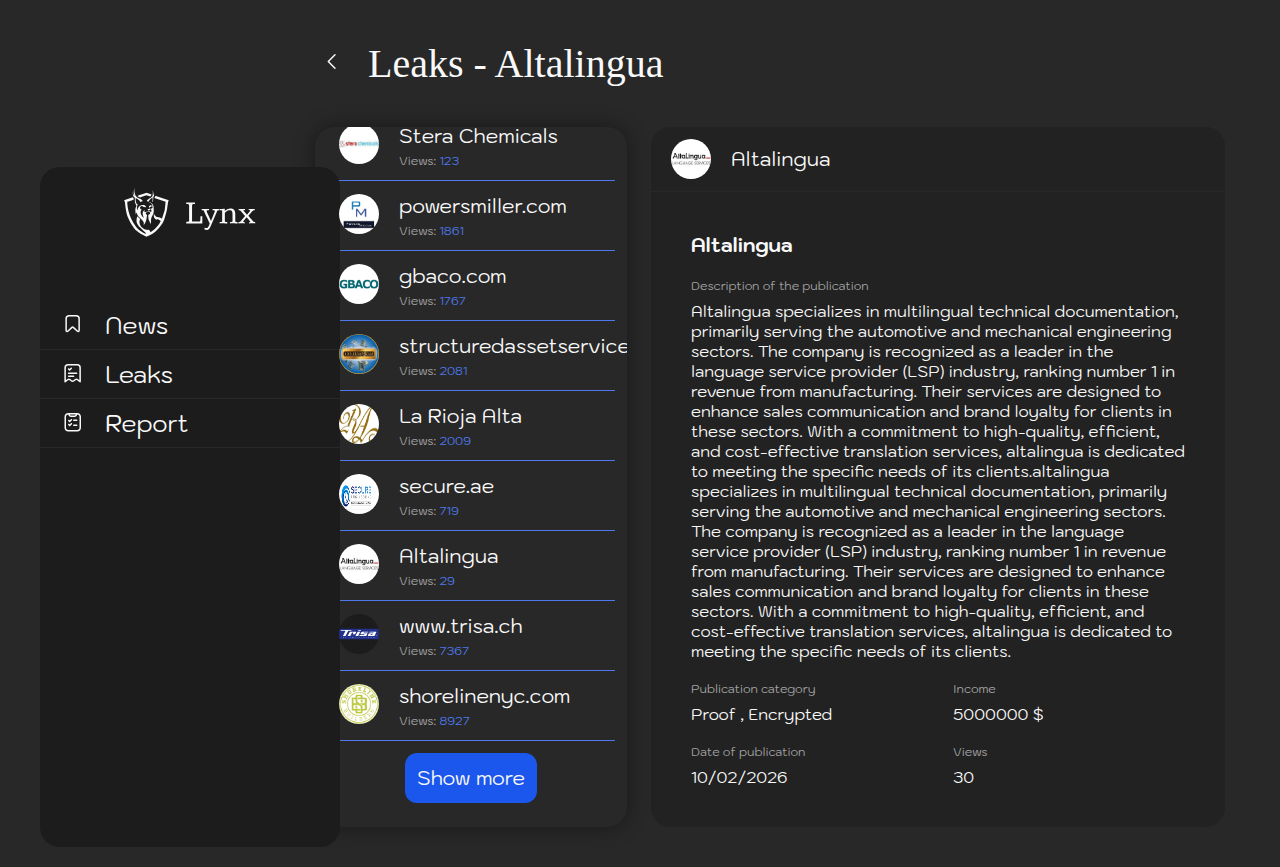Viewport: 1280px width, 867px height.
Task: Click the Report checklist icon
Action: point(72,423)
